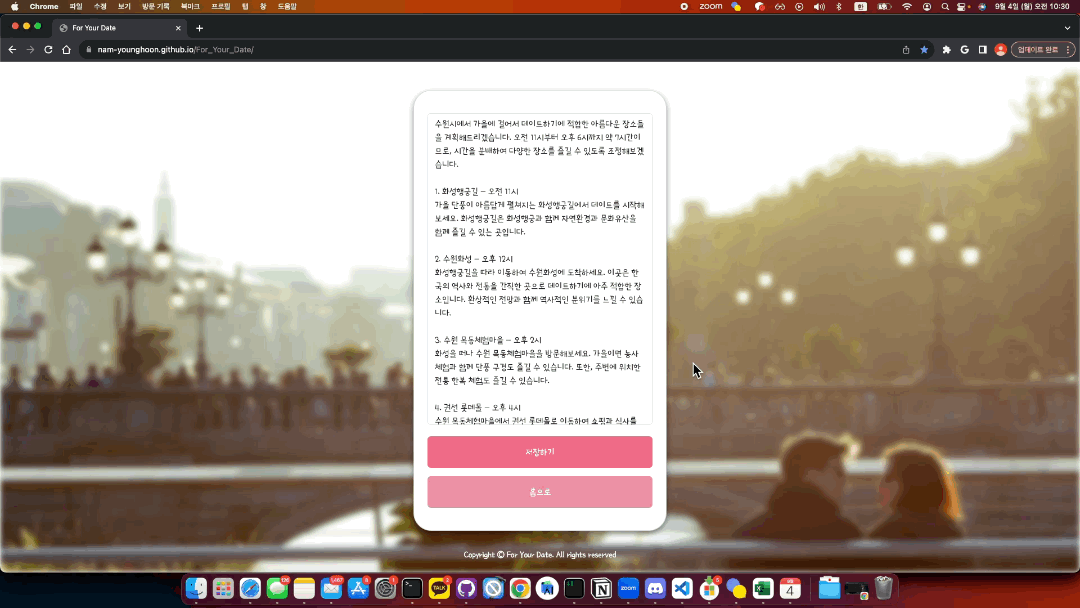Open Discord from the Dock
Image resolution: width=1080 pixels, height=608 pixels.
[x=655, y=588]
